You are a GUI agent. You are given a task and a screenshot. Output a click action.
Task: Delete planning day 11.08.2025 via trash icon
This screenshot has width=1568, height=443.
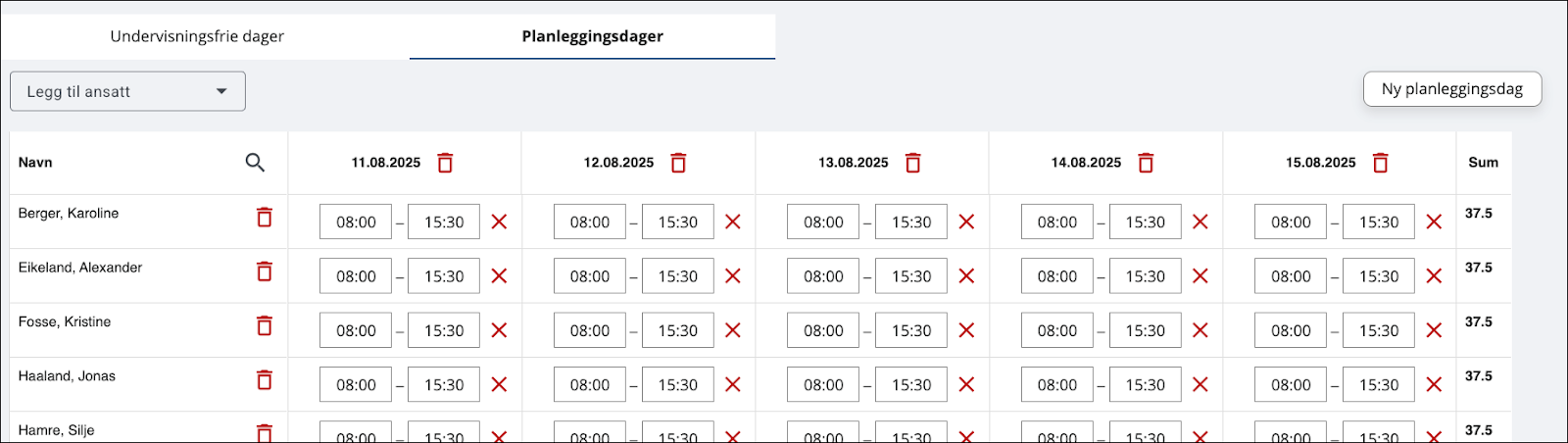click(445, 163)
